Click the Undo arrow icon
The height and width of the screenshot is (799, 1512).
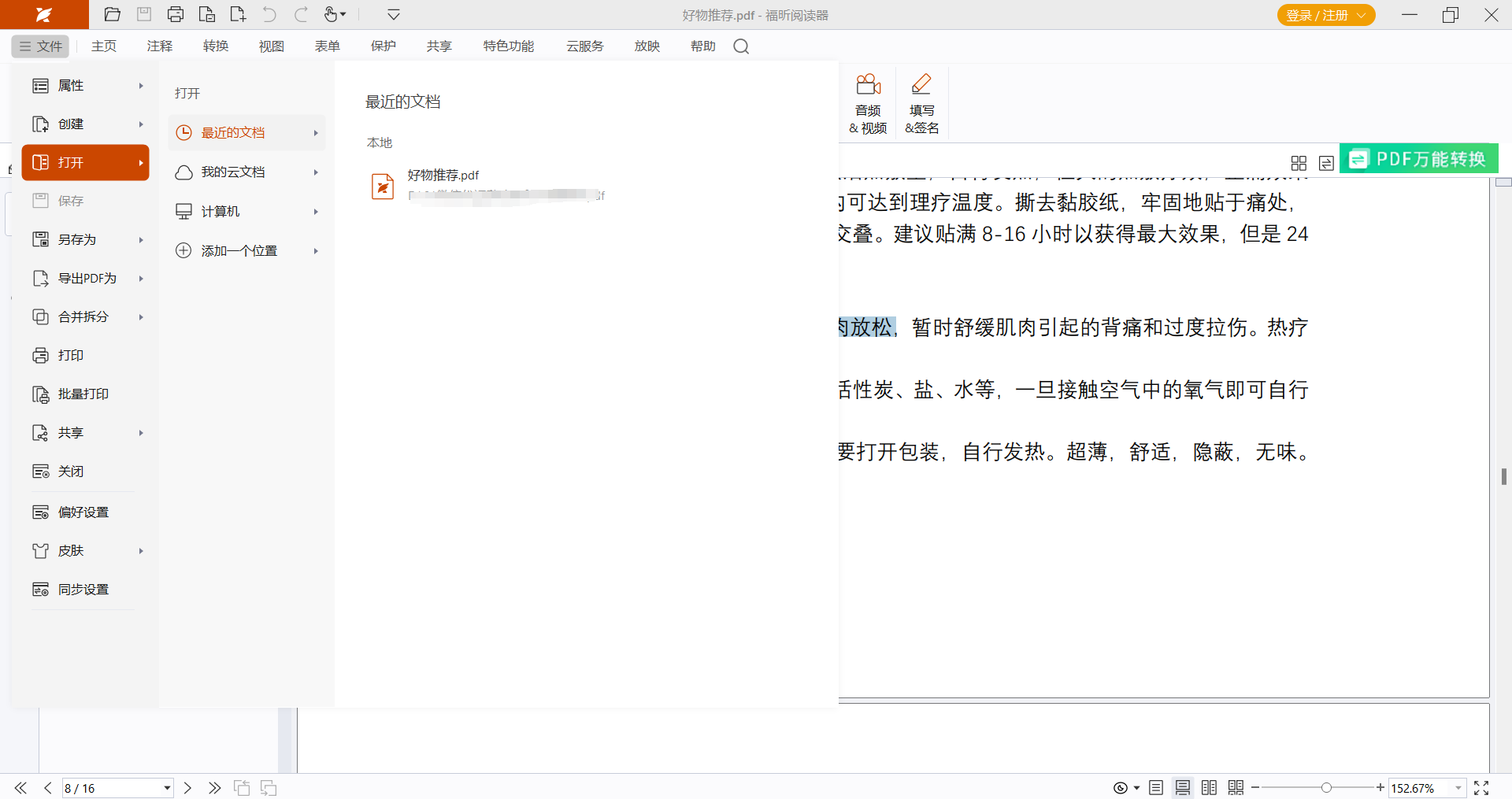(x=269, y=14)
